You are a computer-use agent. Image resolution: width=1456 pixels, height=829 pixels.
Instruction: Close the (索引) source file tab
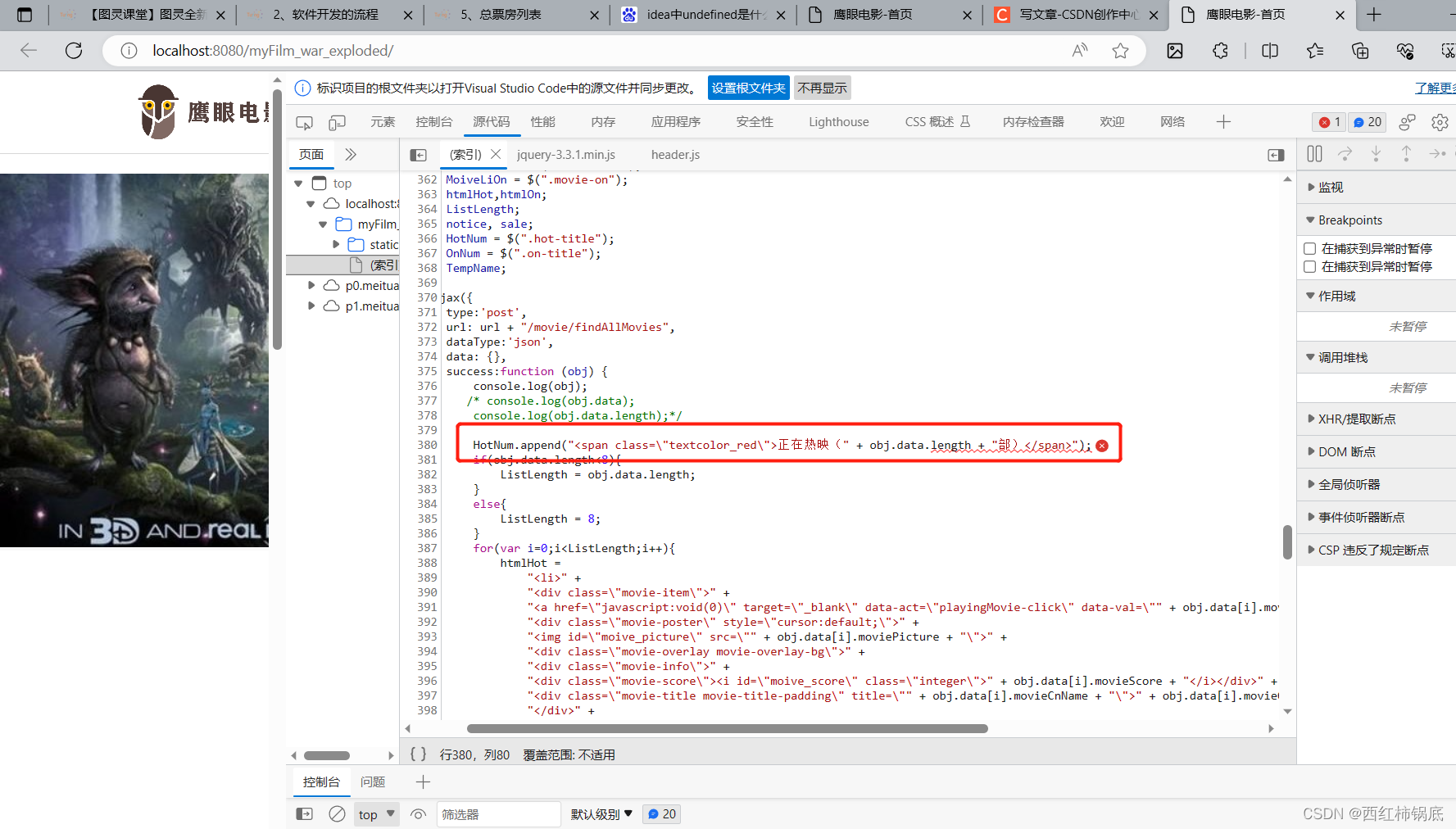pyautogui.click(x=496, y=154)
